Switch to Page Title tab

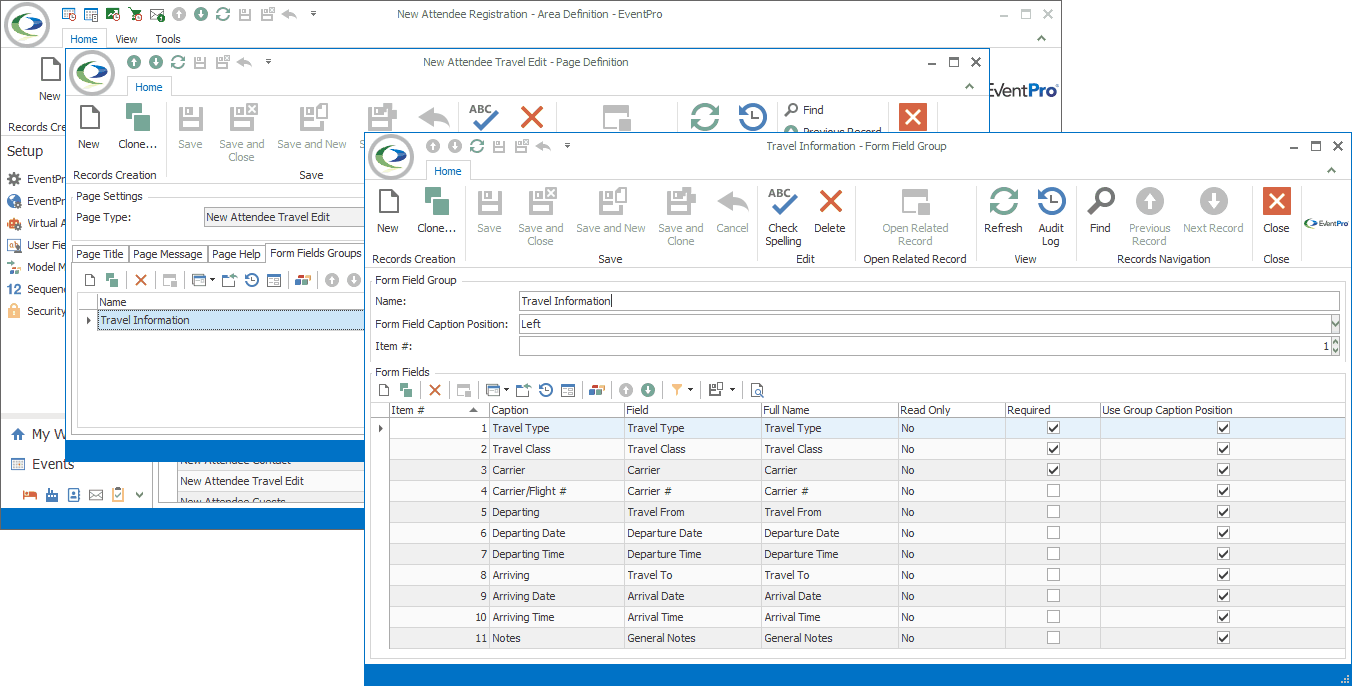(100, 254)
